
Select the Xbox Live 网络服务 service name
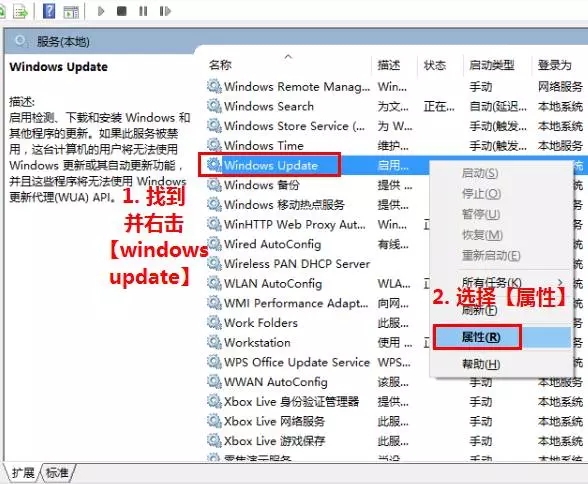(x=274, y=421)
